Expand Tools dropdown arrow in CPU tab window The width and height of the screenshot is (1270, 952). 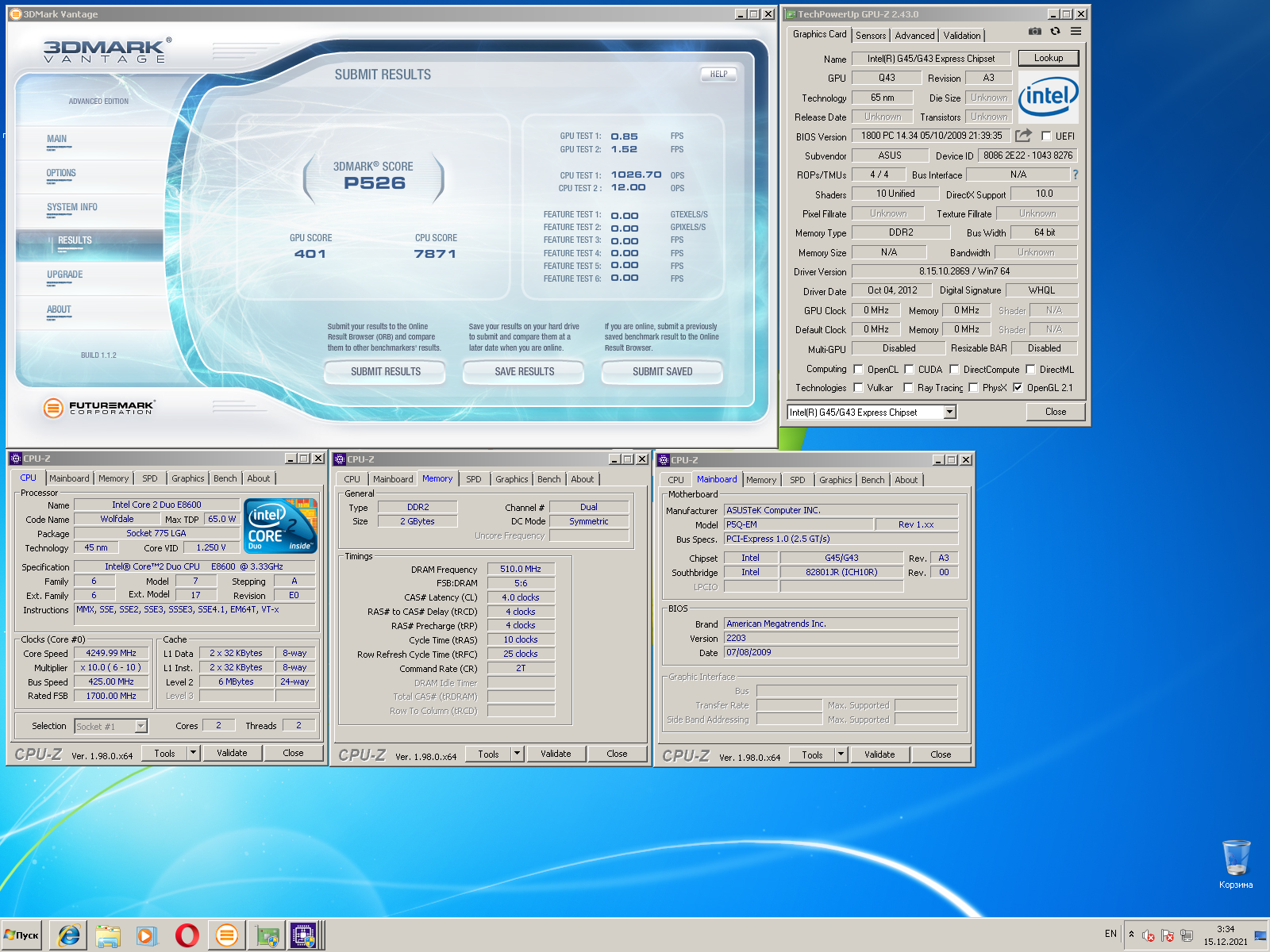coord(193,753)
